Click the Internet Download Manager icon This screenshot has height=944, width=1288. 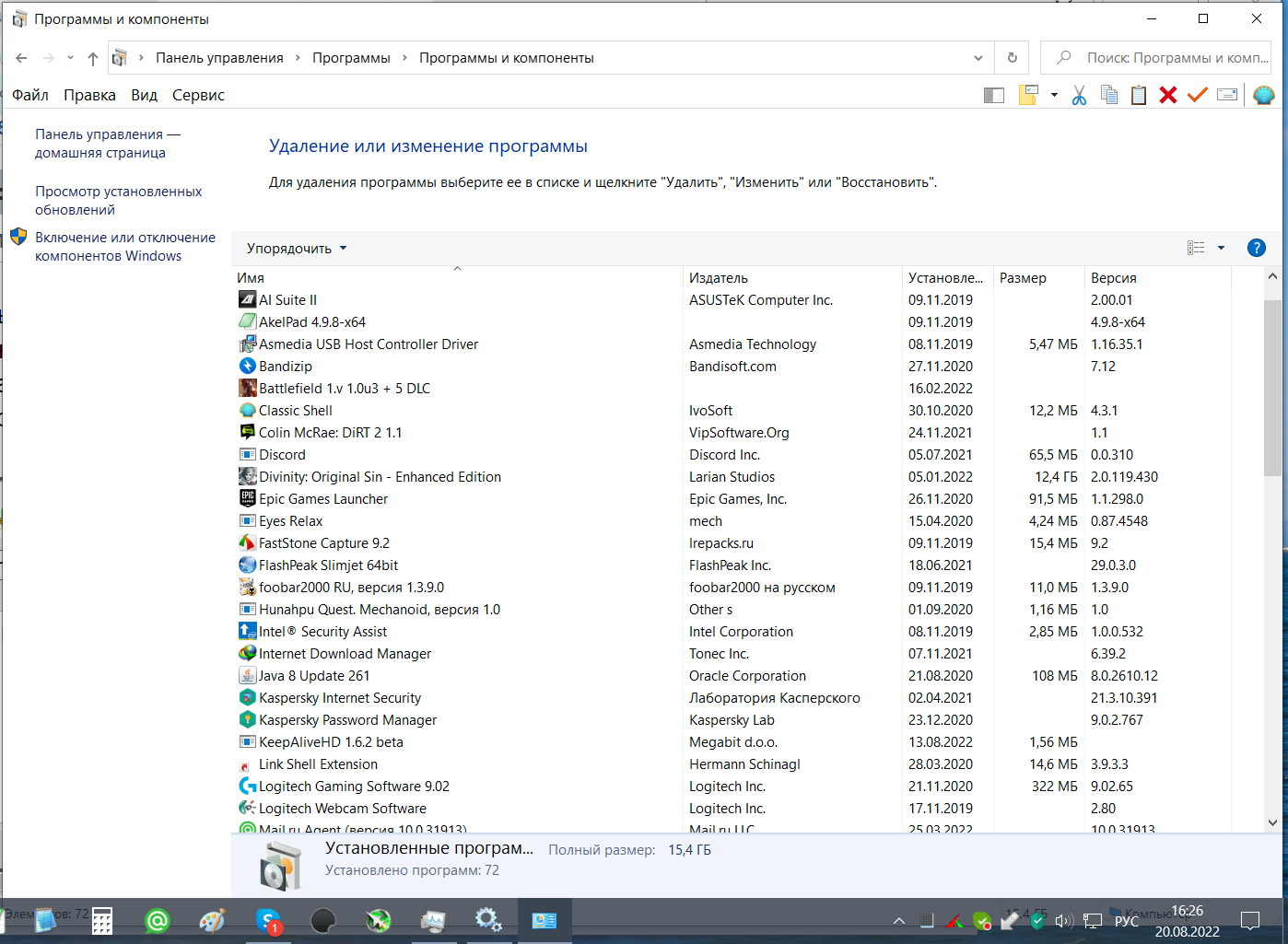pos(247,653)
